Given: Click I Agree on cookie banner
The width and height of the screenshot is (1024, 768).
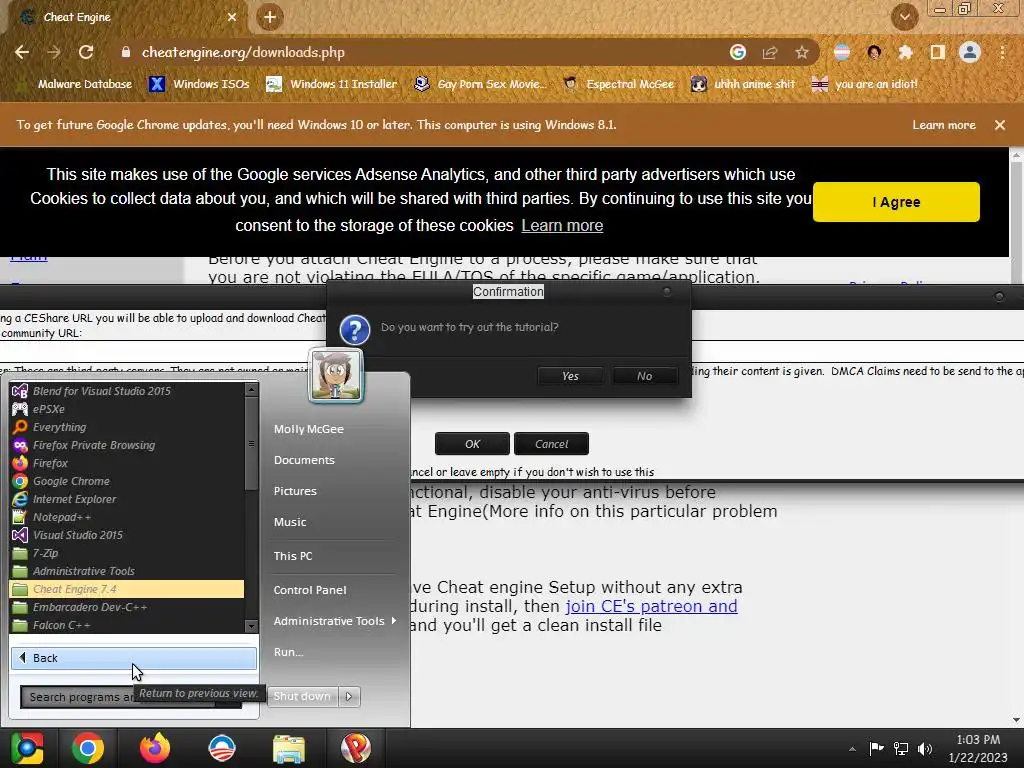Looking at the screenshot, I should point(896,202).
